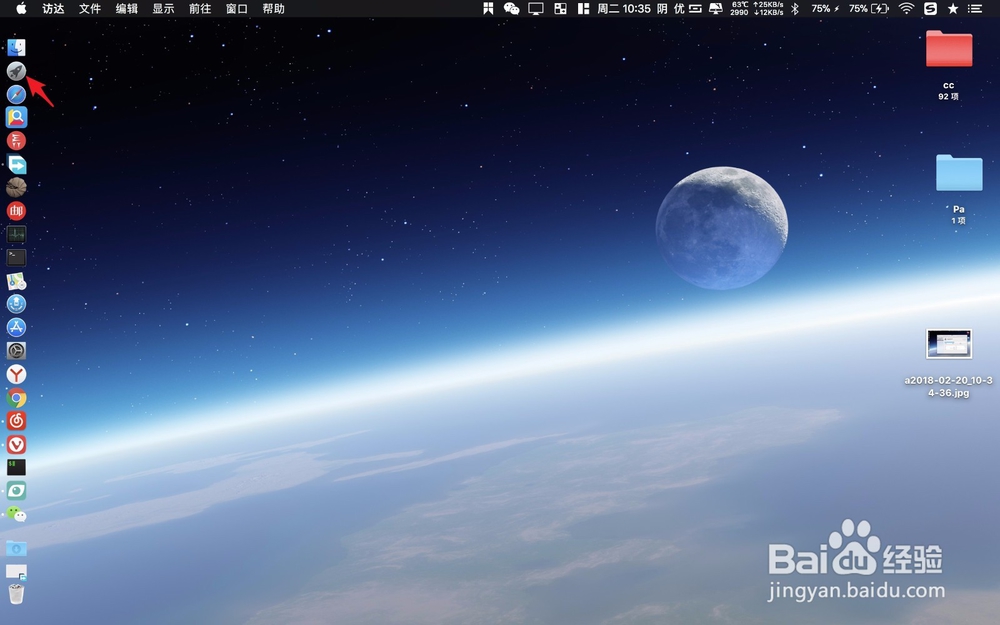Open the magnifier image-search app in dock
The width and height of the screenshot is (1000, 625).
pyautogui.click(x=16, y=117)
